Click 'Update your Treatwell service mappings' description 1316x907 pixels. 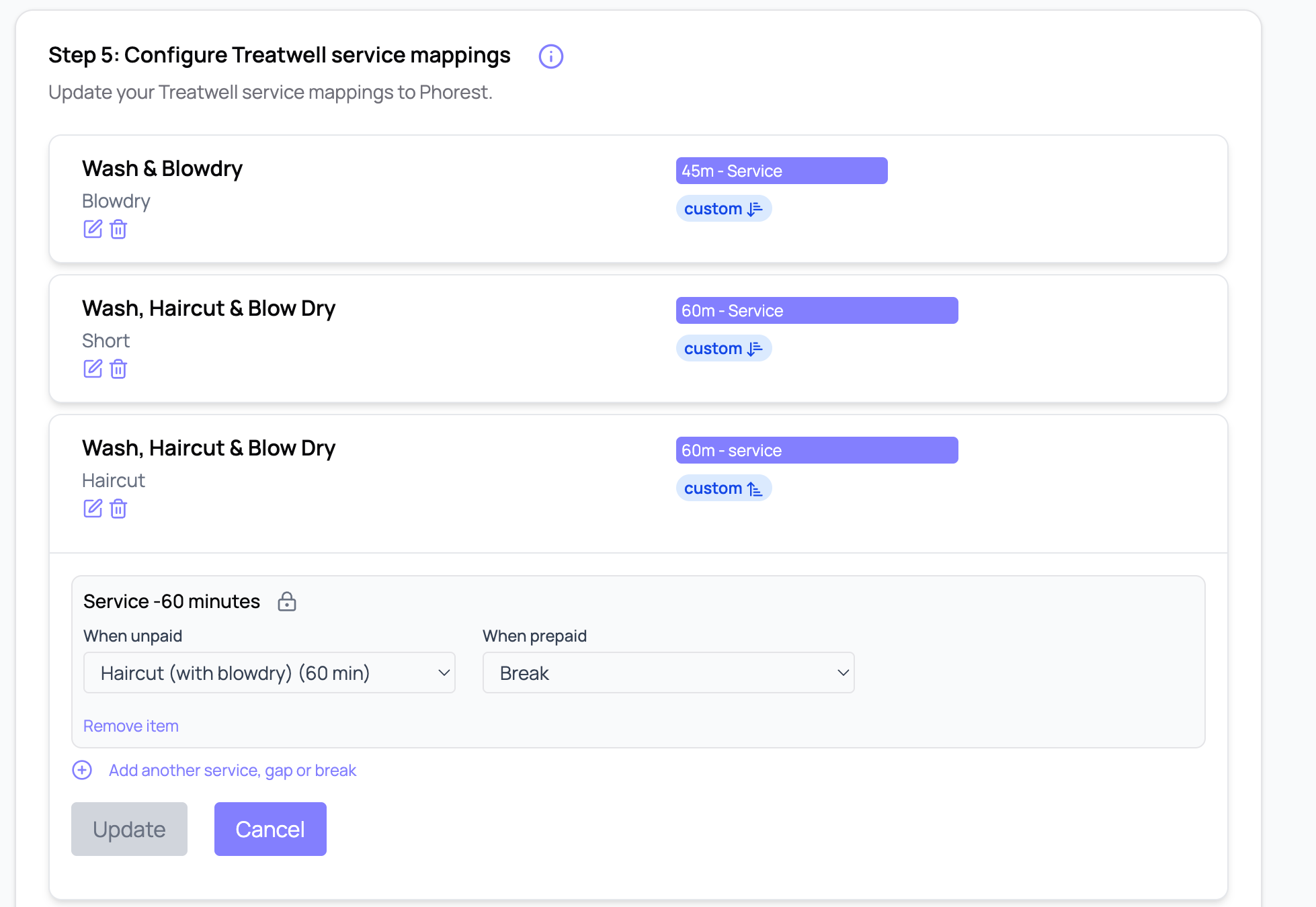[270, 92]
